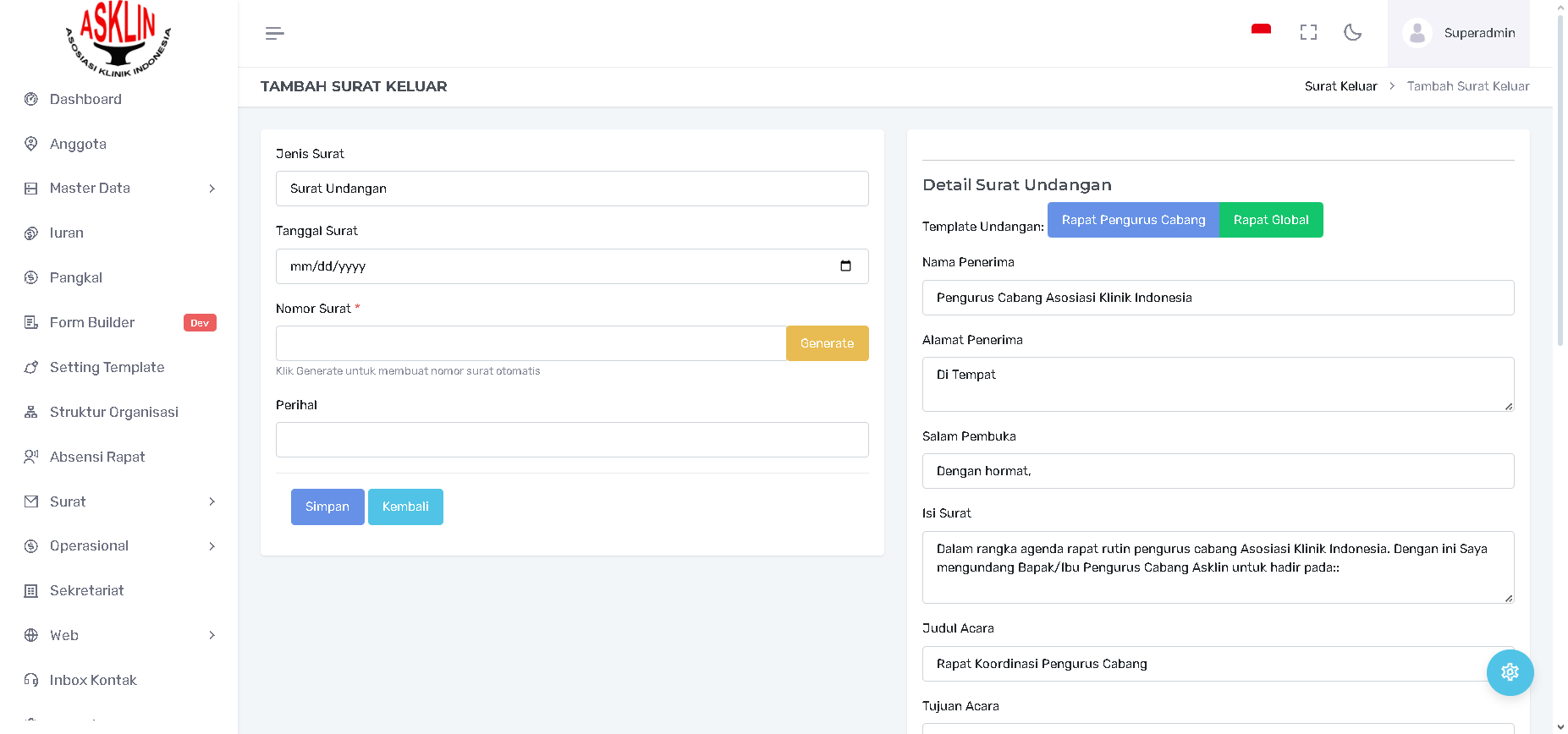Viewport: 1568px width, 734px height.
Task: Click the hamburger menu icon to collapse sidebar
Action: coord(274,33)
